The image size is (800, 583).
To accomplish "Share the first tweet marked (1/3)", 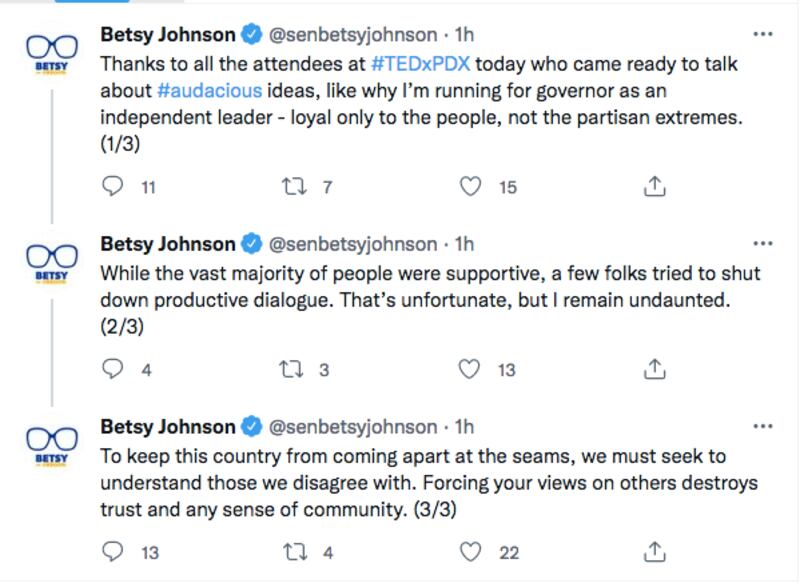I will [x=655, y=186].
